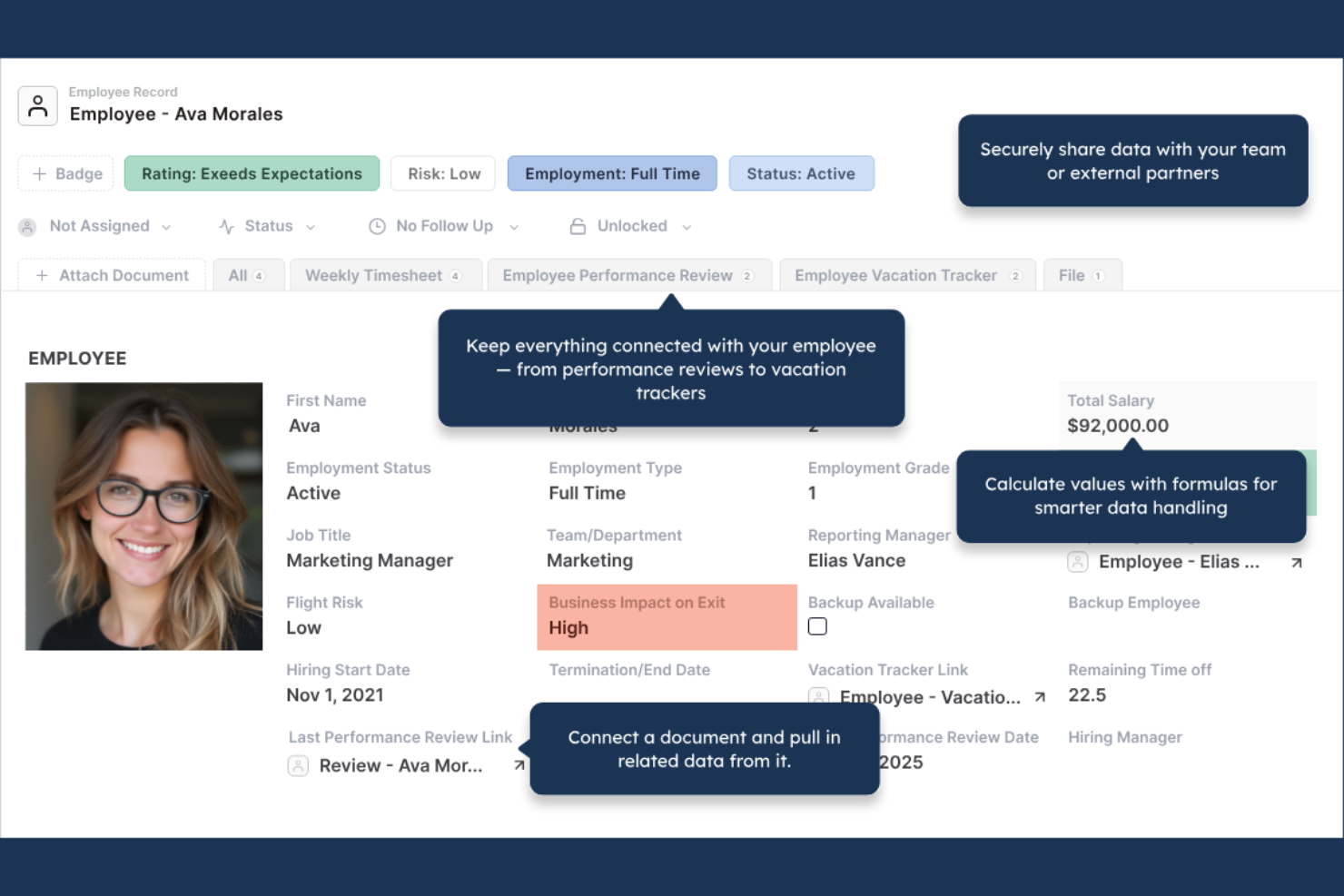Click the Status: Active badge
Screen dimensions: 1344x896
click(x=801, y=173)
